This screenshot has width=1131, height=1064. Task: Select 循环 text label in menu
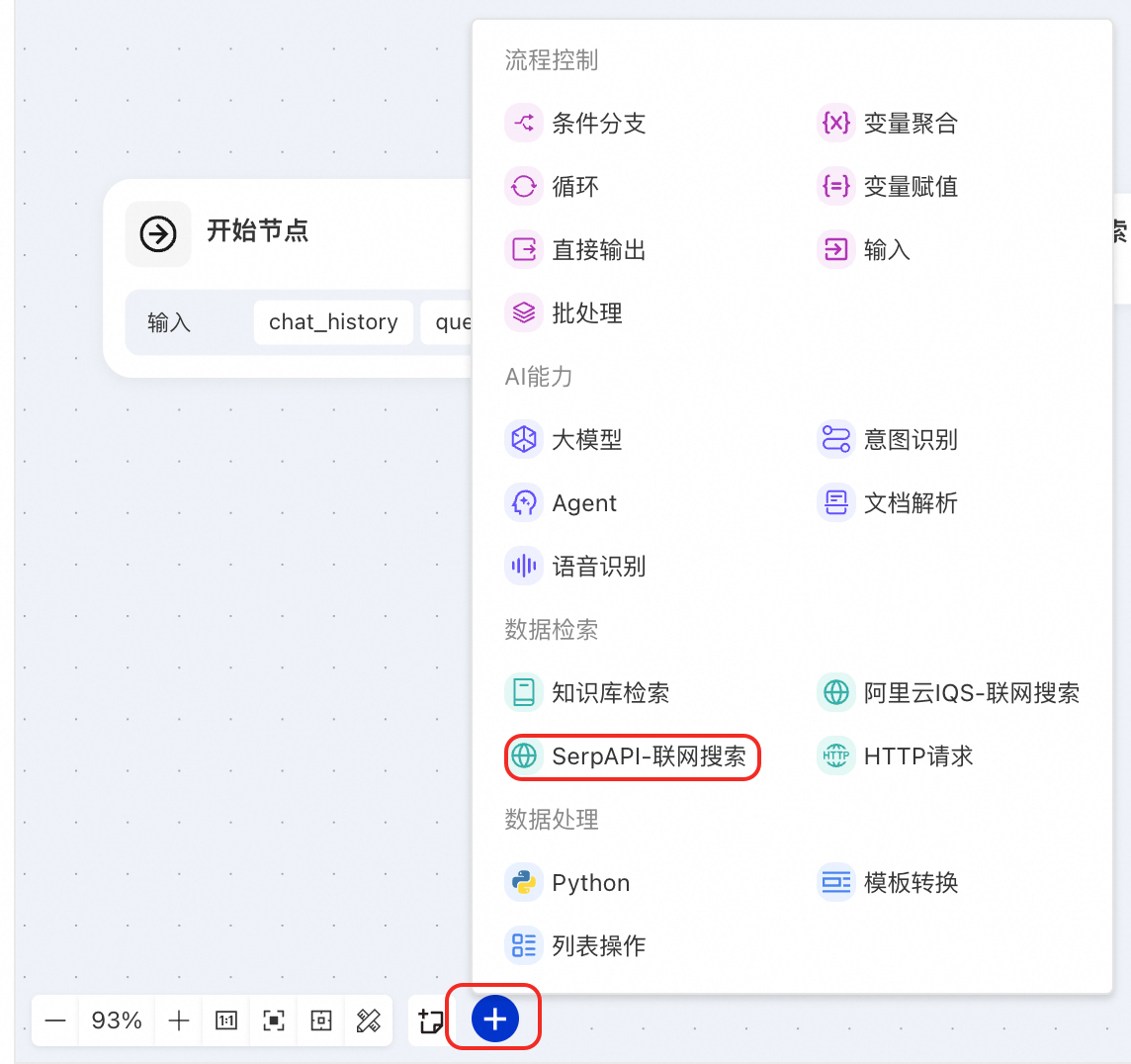[575, 187]
